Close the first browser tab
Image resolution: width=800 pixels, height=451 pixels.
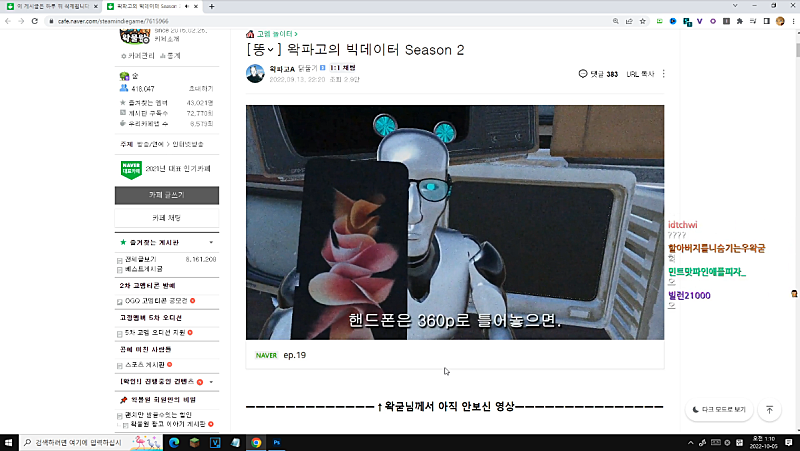pos(95,6)
